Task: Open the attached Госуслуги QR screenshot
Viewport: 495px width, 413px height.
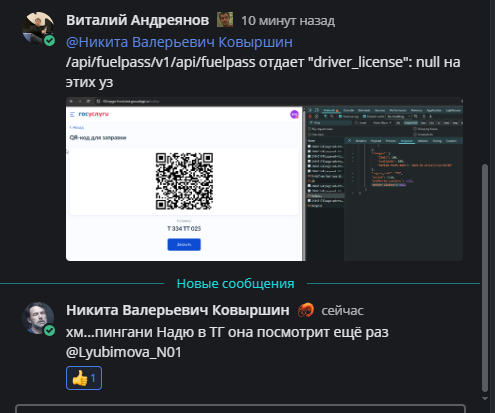Action: [264, 179]
